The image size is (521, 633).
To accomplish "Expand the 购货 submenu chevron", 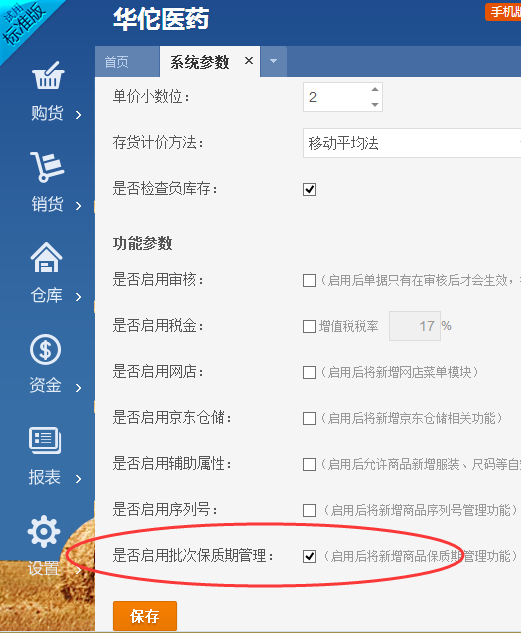I will tap(79, 115).
